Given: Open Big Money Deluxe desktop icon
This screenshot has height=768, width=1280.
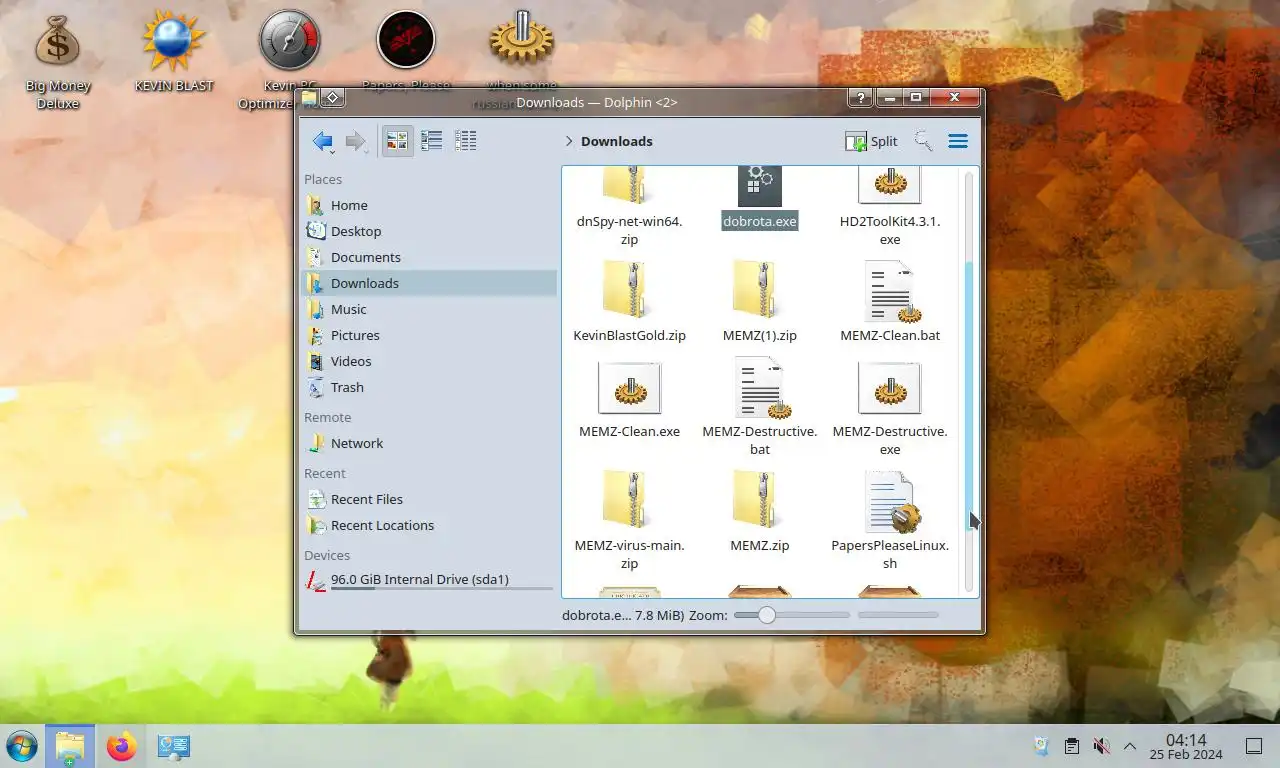Looking at the screenshot, I should coord(58,60).
